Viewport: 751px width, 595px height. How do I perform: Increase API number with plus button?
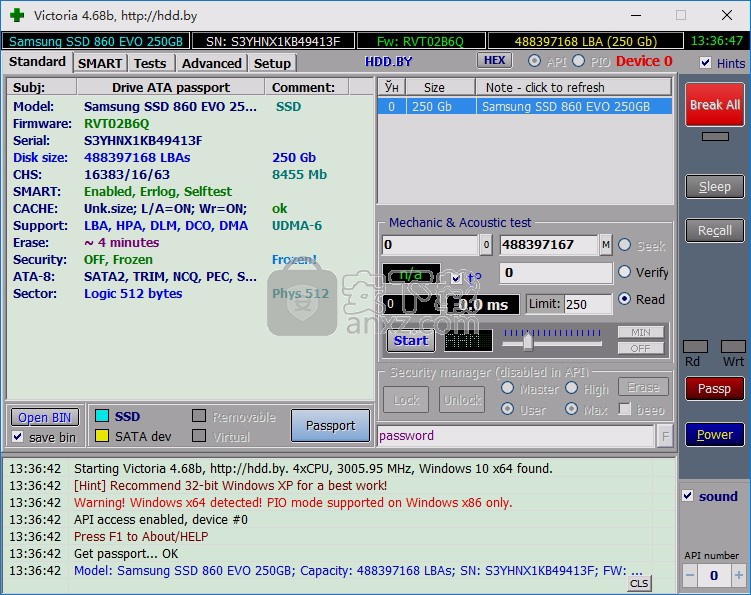click(x=738, y=575)
